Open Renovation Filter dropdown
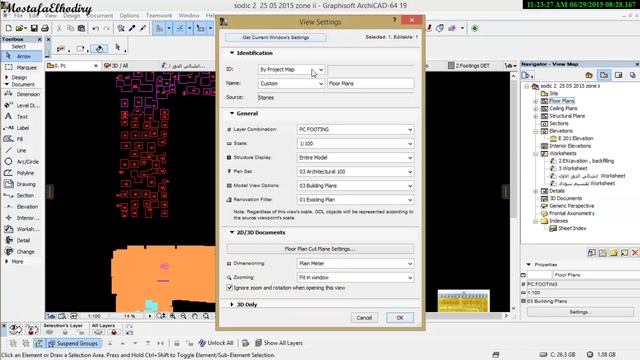Image resolution: width=640 pixels, height=360 pixels. click(x=356, y=200)
